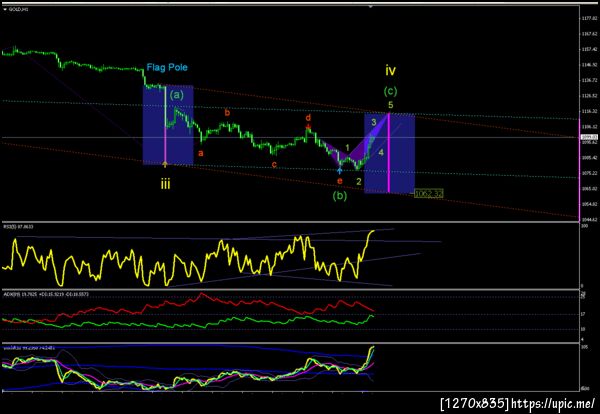Select the sub-wave '4' label
Image resolution: width=600 pixels, height=414 pixels.
point(381,153)
